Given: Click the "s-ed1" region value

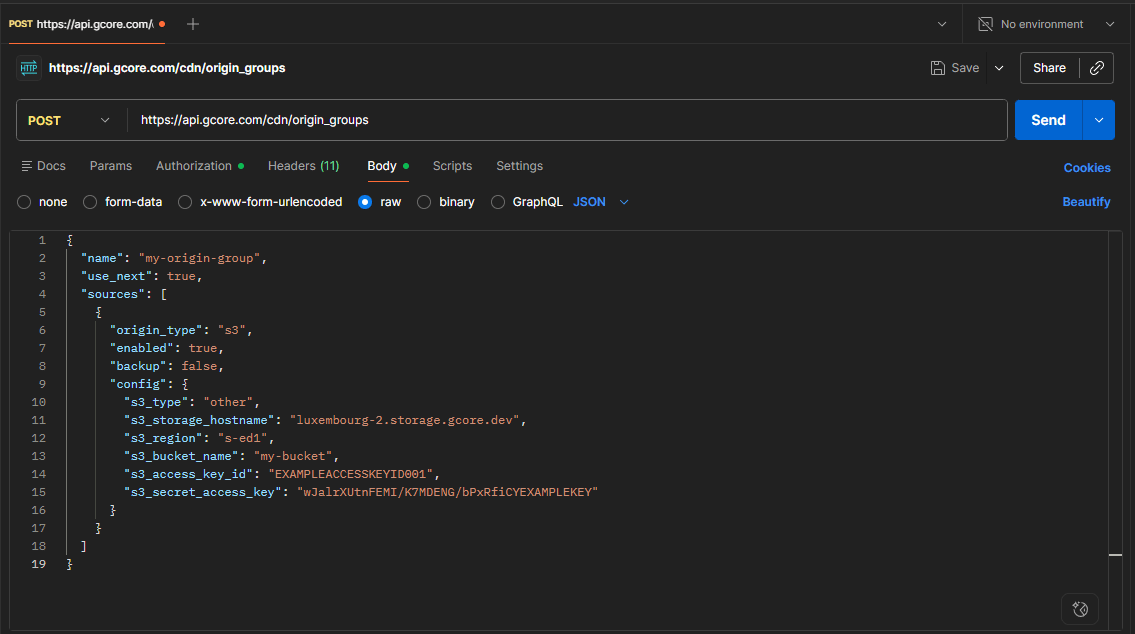Looking at the screenshot, I should (242, 439).
